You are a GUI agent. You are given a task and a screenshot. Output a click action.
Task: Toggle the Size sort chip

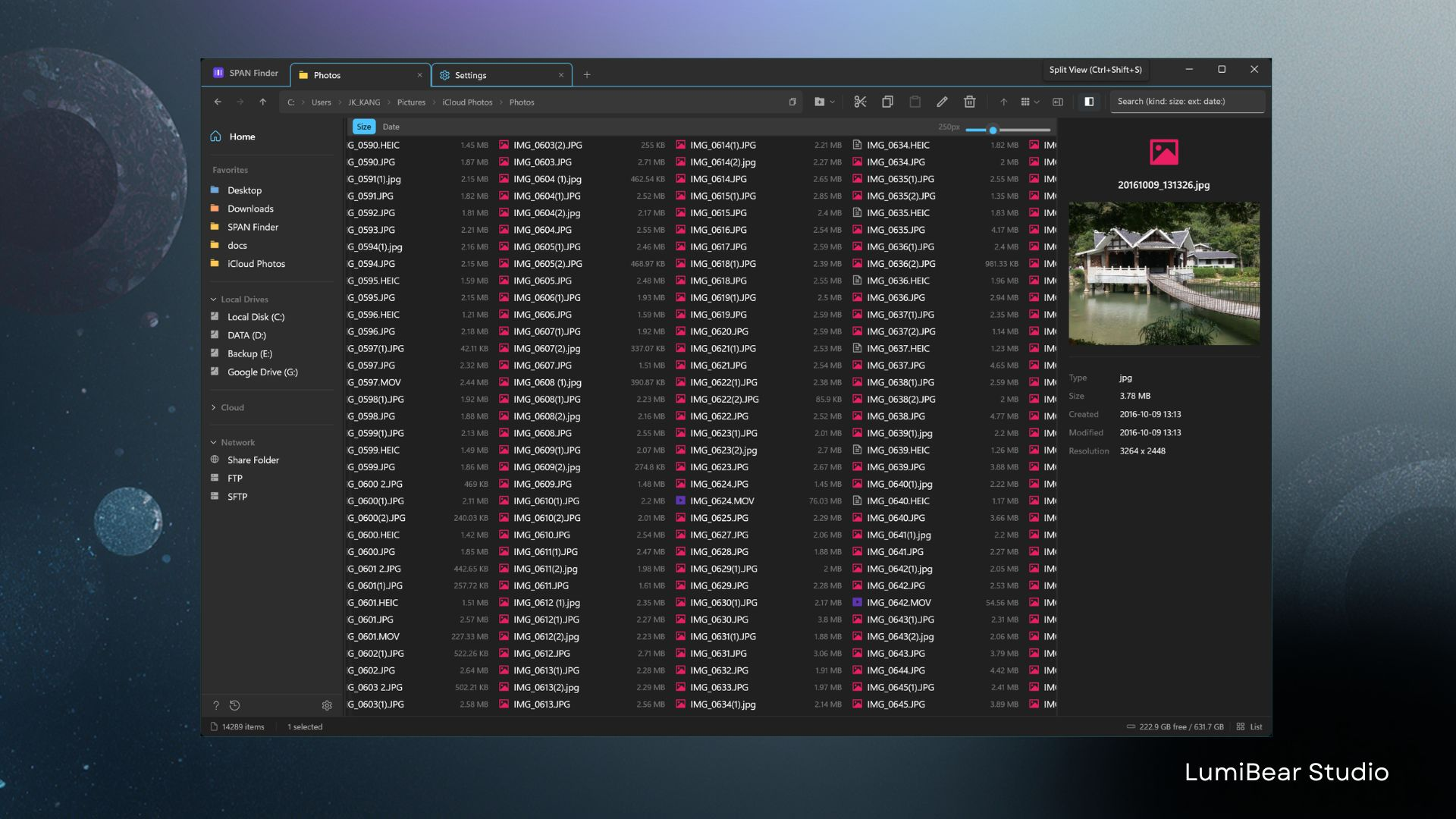pyautogui.click(x=364, y=127)
